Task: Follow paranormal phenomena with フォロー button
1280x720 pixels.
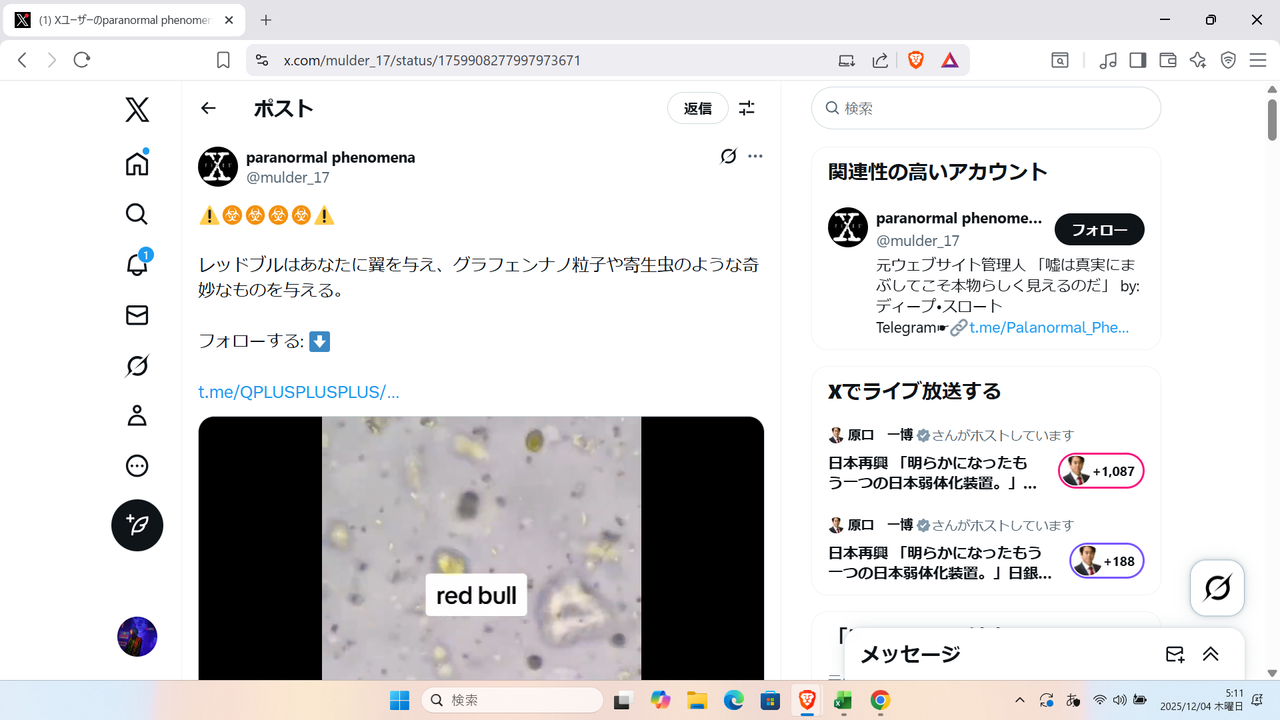Action: [x=1099, y=230]
